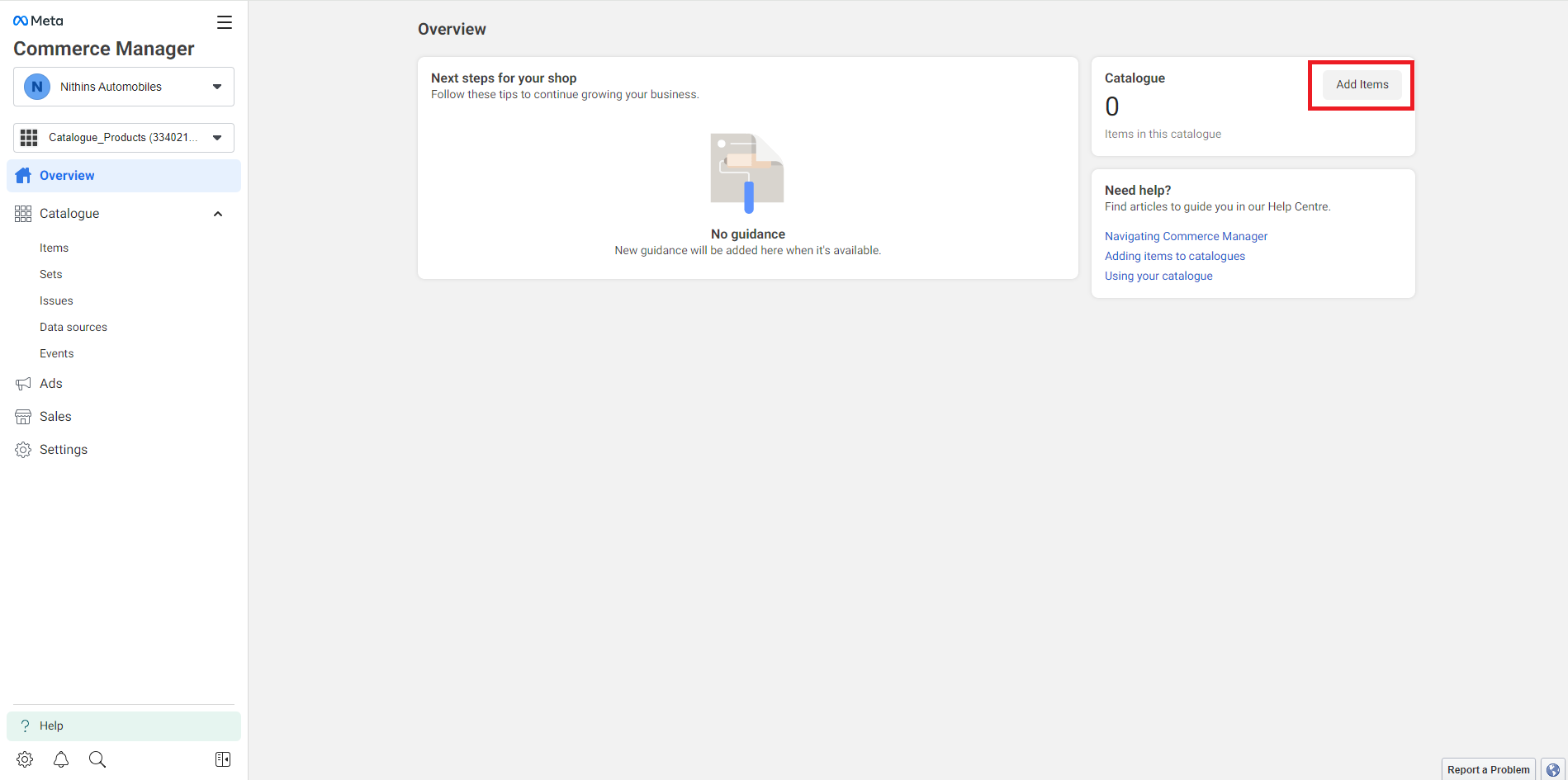Click Report a Problem

click(1489, 769)
